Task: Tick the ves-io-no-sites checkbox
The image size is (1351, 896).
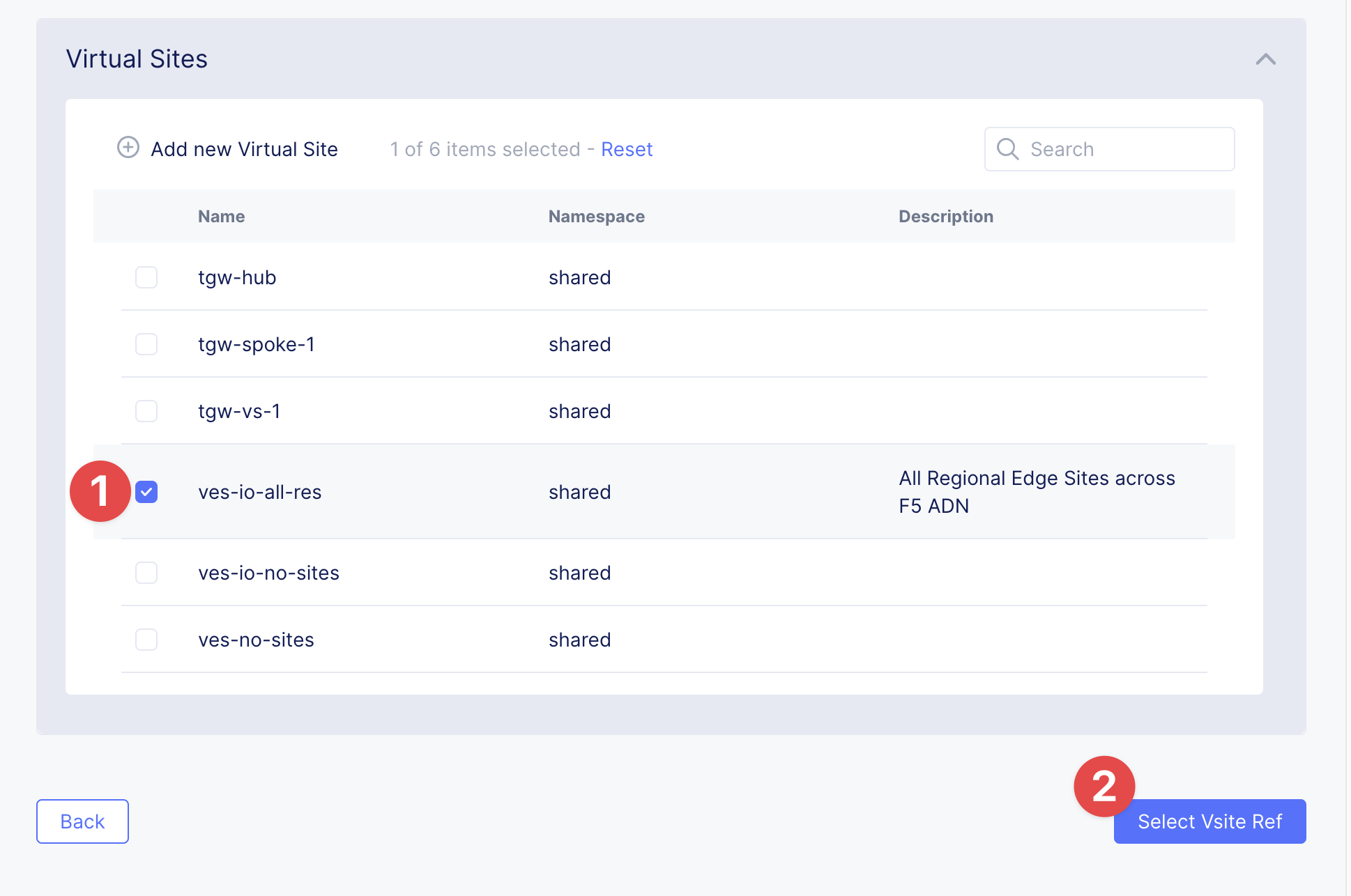Action: tap(146, 573)
